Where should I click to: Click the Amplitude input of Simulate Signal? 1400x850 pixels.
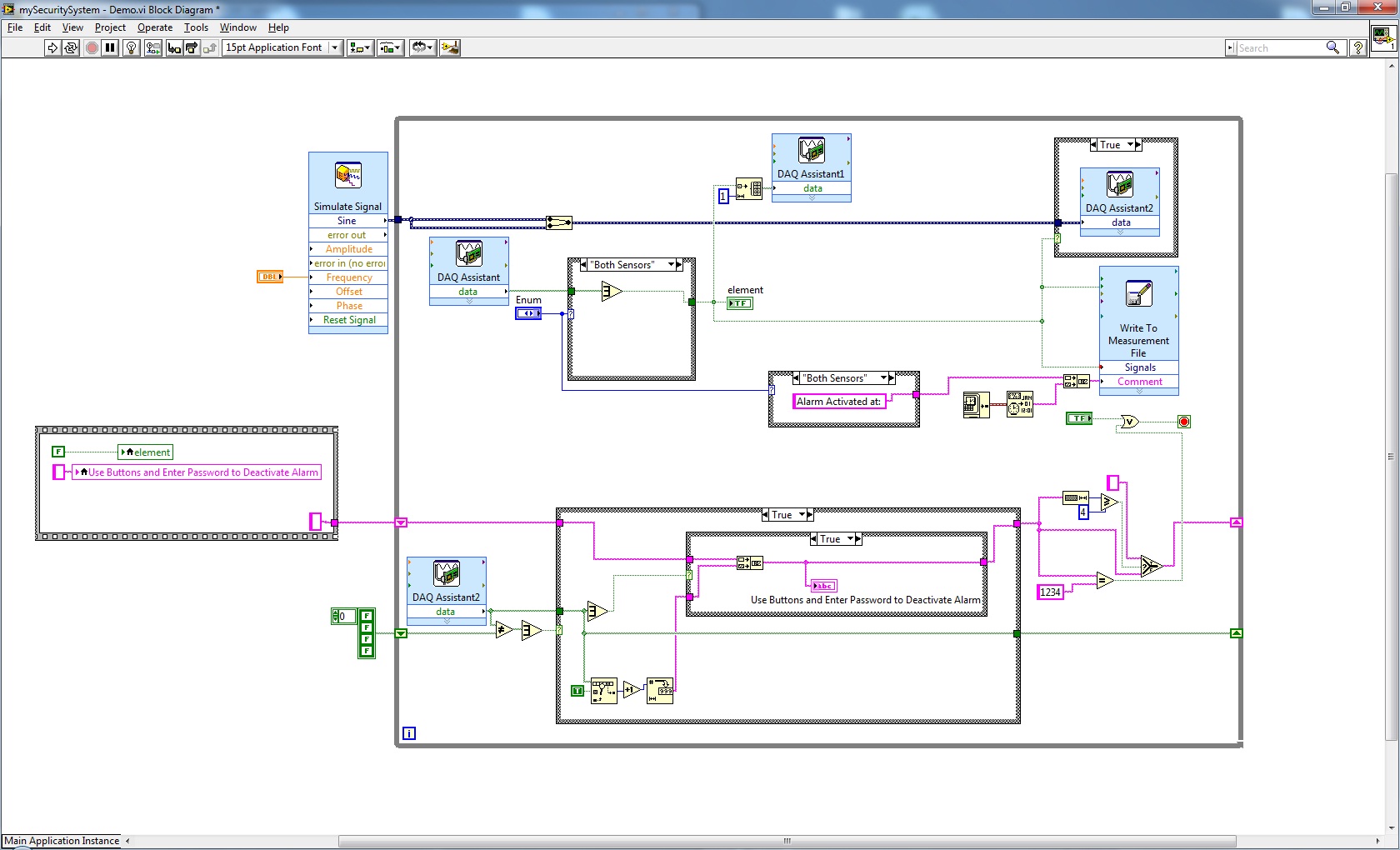348,249
